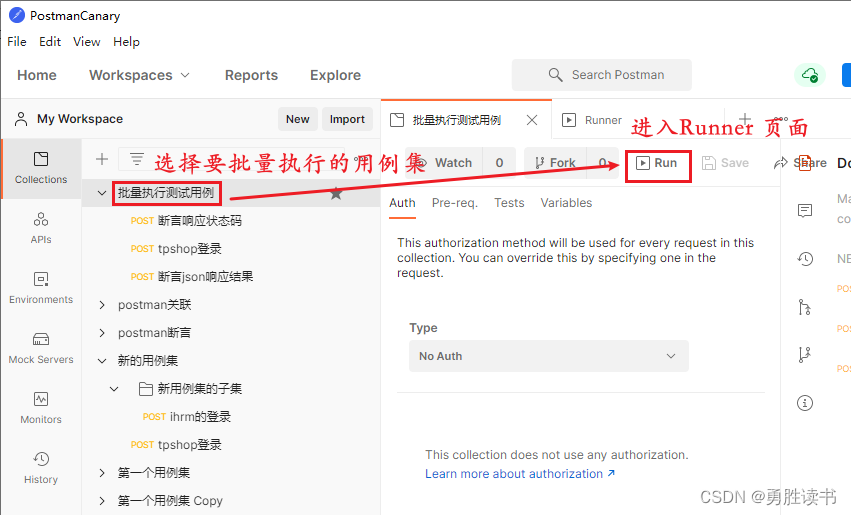Switch to the Tests tab
Viewport: 851px width, 515px height.
509,203
